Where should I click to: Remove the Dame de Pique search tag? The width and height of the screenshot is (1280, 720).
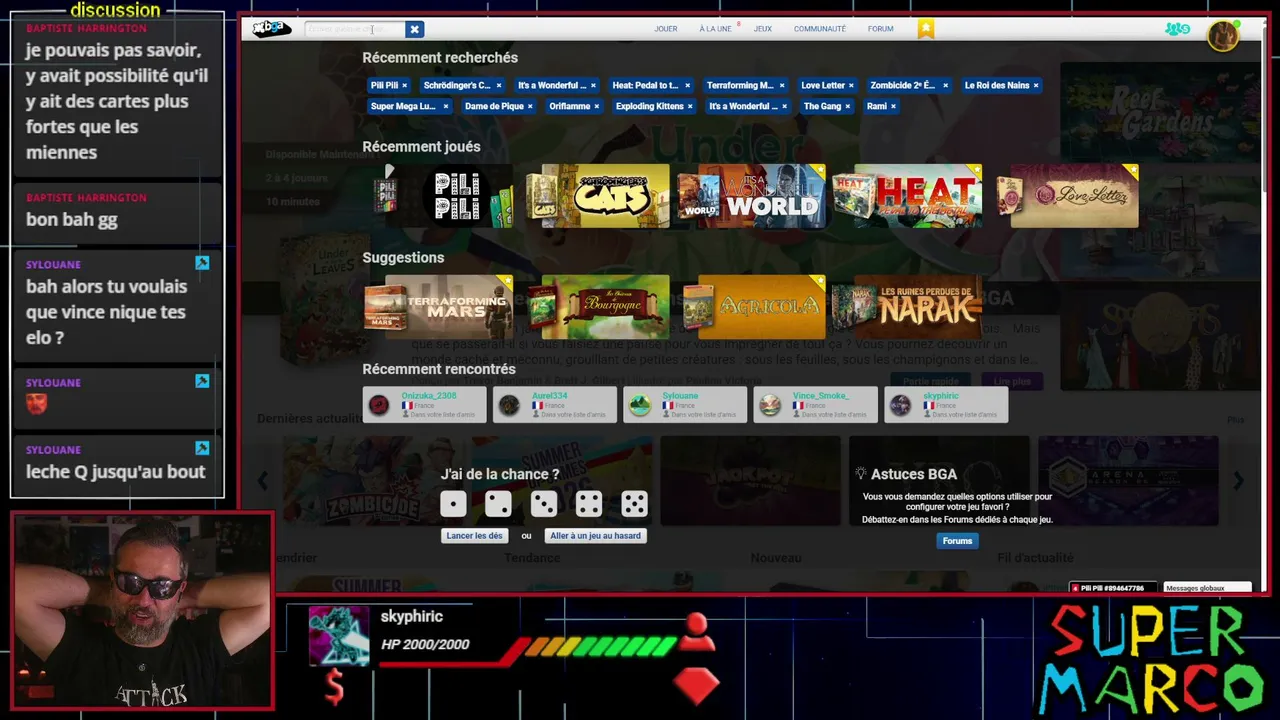click(x=530, y=106)
